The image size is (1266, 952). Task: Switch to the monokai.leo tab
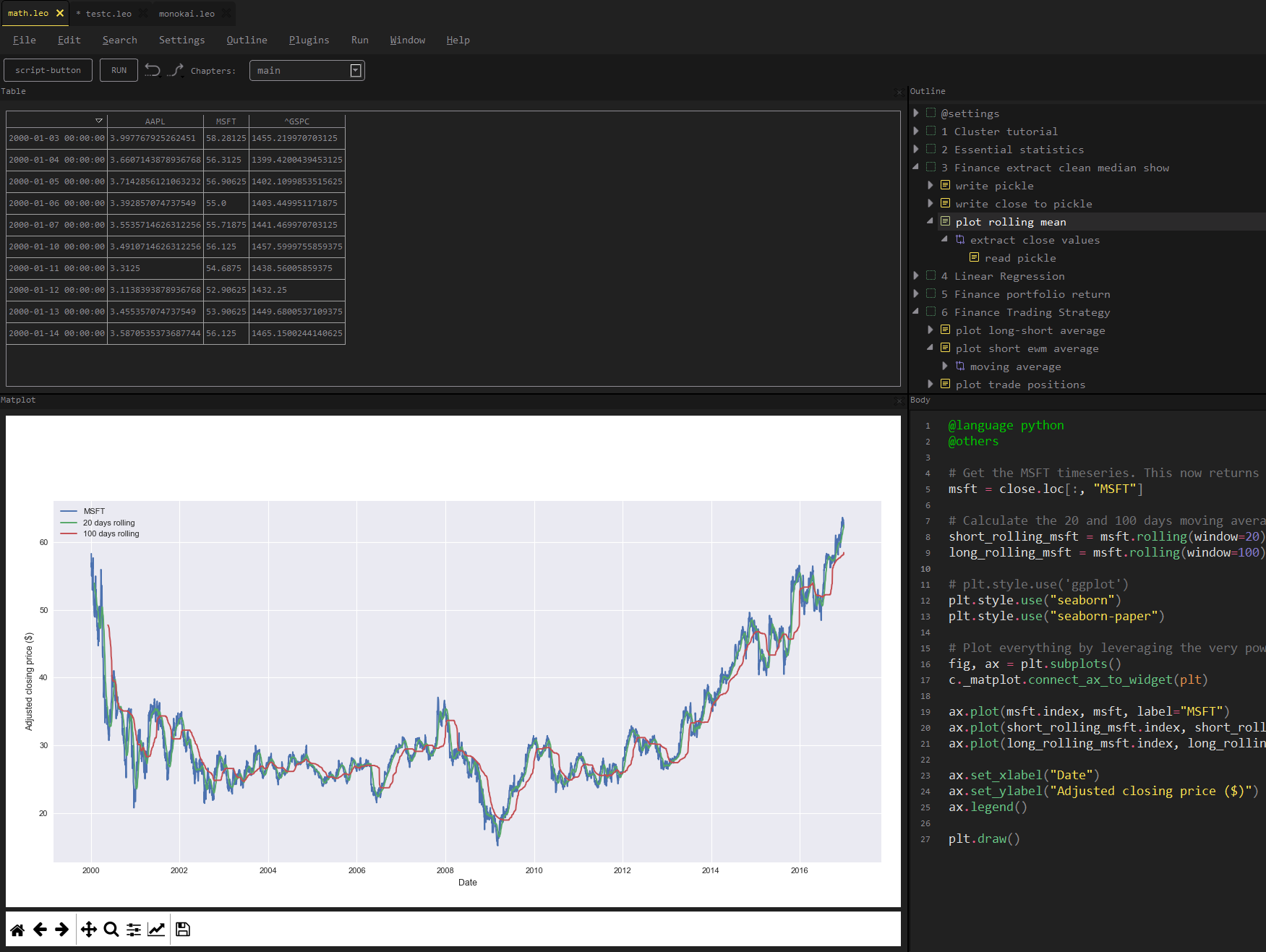187,14
